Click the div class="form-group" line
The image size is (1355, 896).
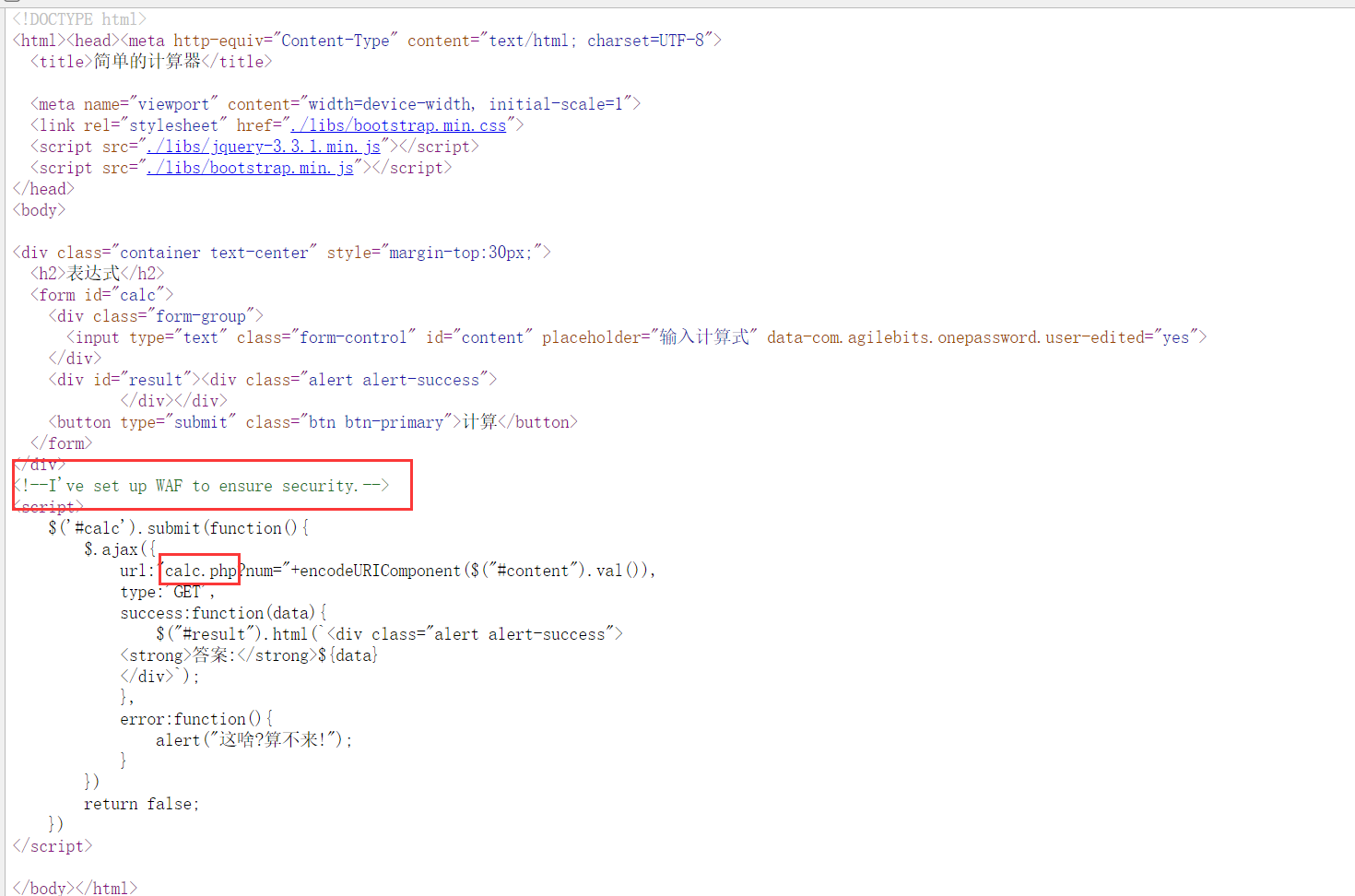(x=156, y=316)
